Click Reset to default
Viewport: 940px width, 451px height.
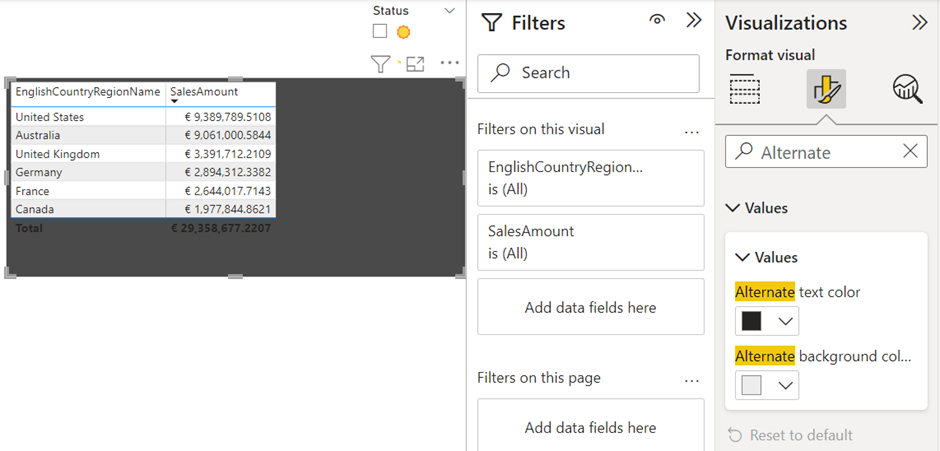point(790,435)
